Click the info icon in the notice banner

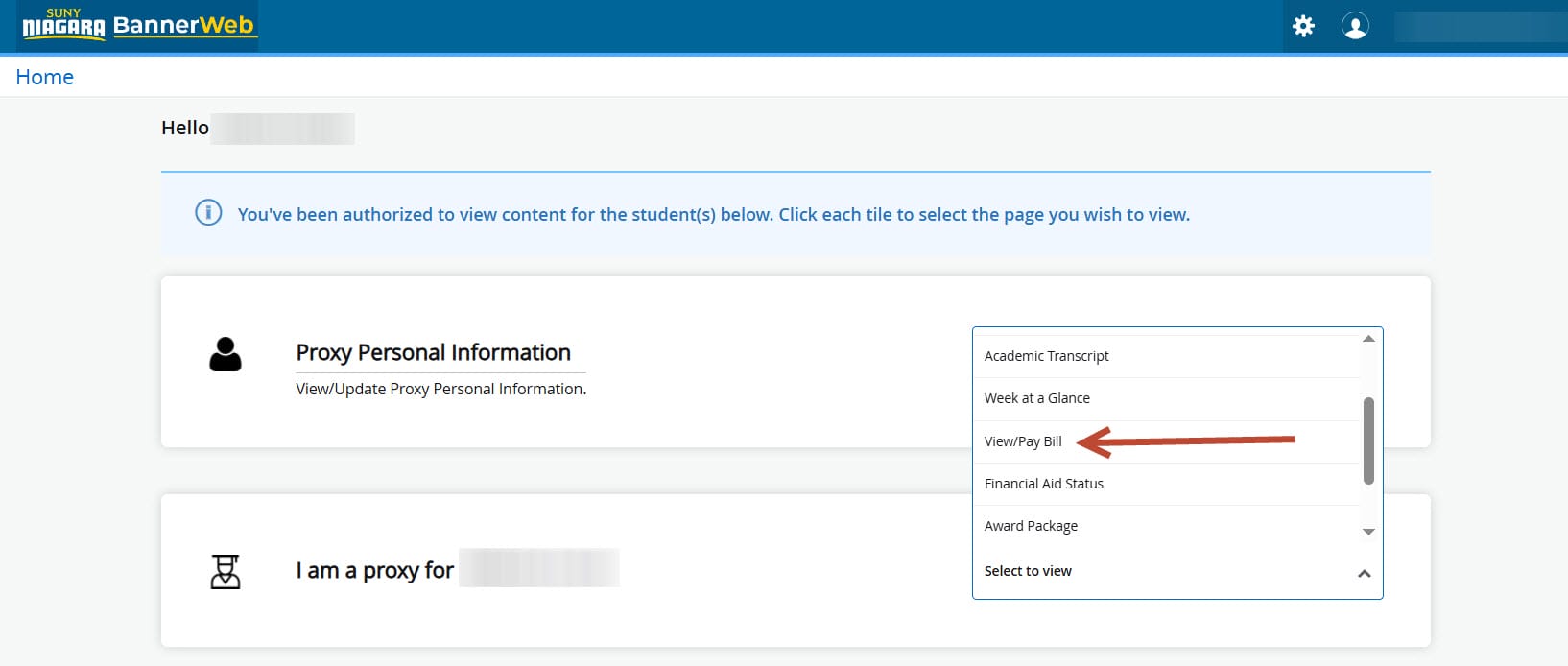(208, 213)
